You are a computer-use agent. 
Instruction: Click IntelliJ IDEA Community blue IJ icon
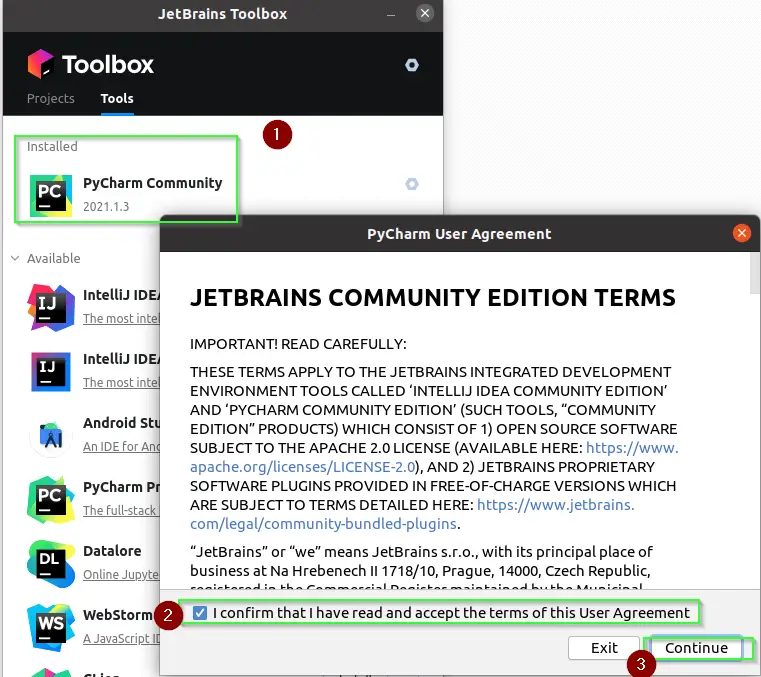click(50, 372)
